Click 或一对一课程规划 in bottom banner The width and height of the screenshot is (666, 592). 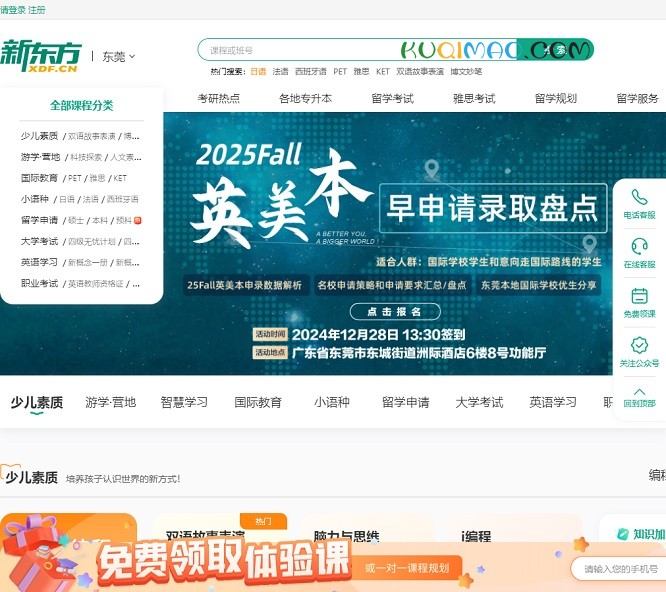407,568
